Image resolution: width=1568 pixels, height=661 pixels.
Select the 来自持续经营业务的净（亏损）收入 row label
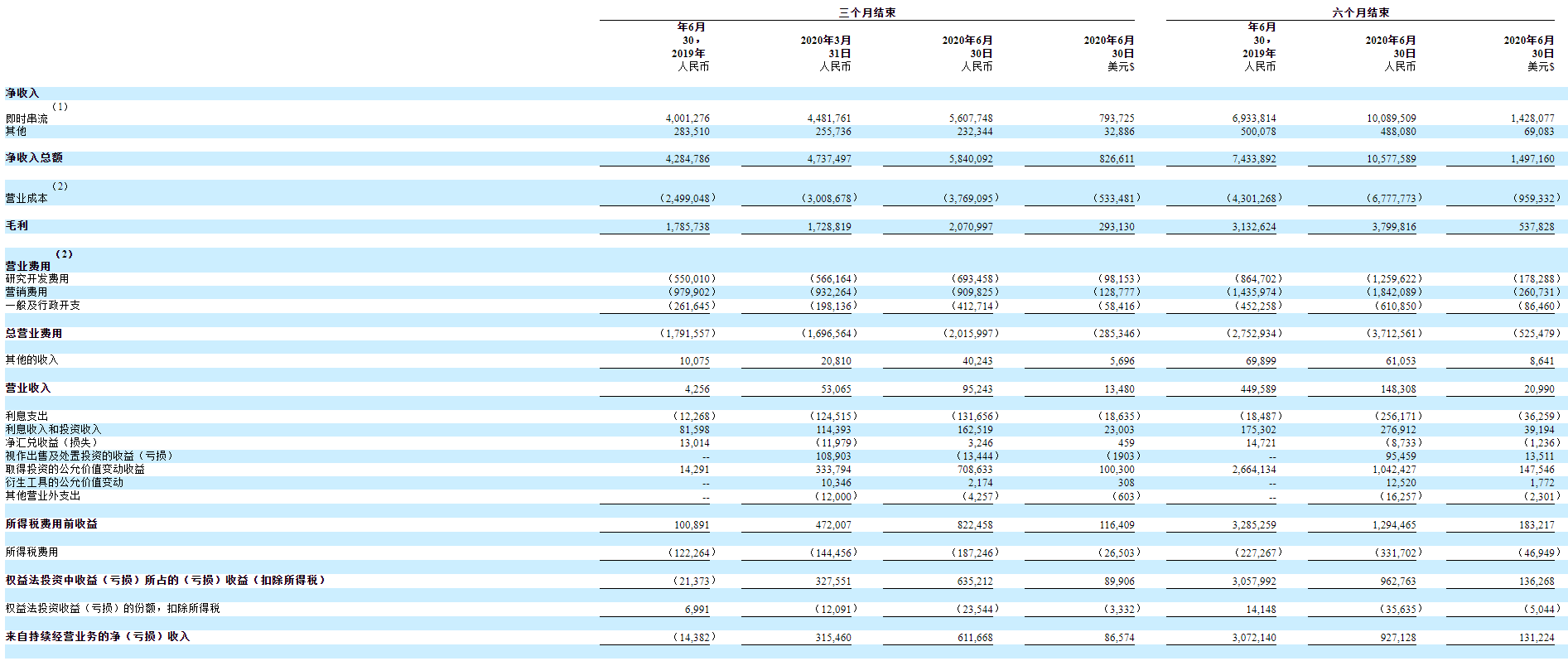pos(98,636)
